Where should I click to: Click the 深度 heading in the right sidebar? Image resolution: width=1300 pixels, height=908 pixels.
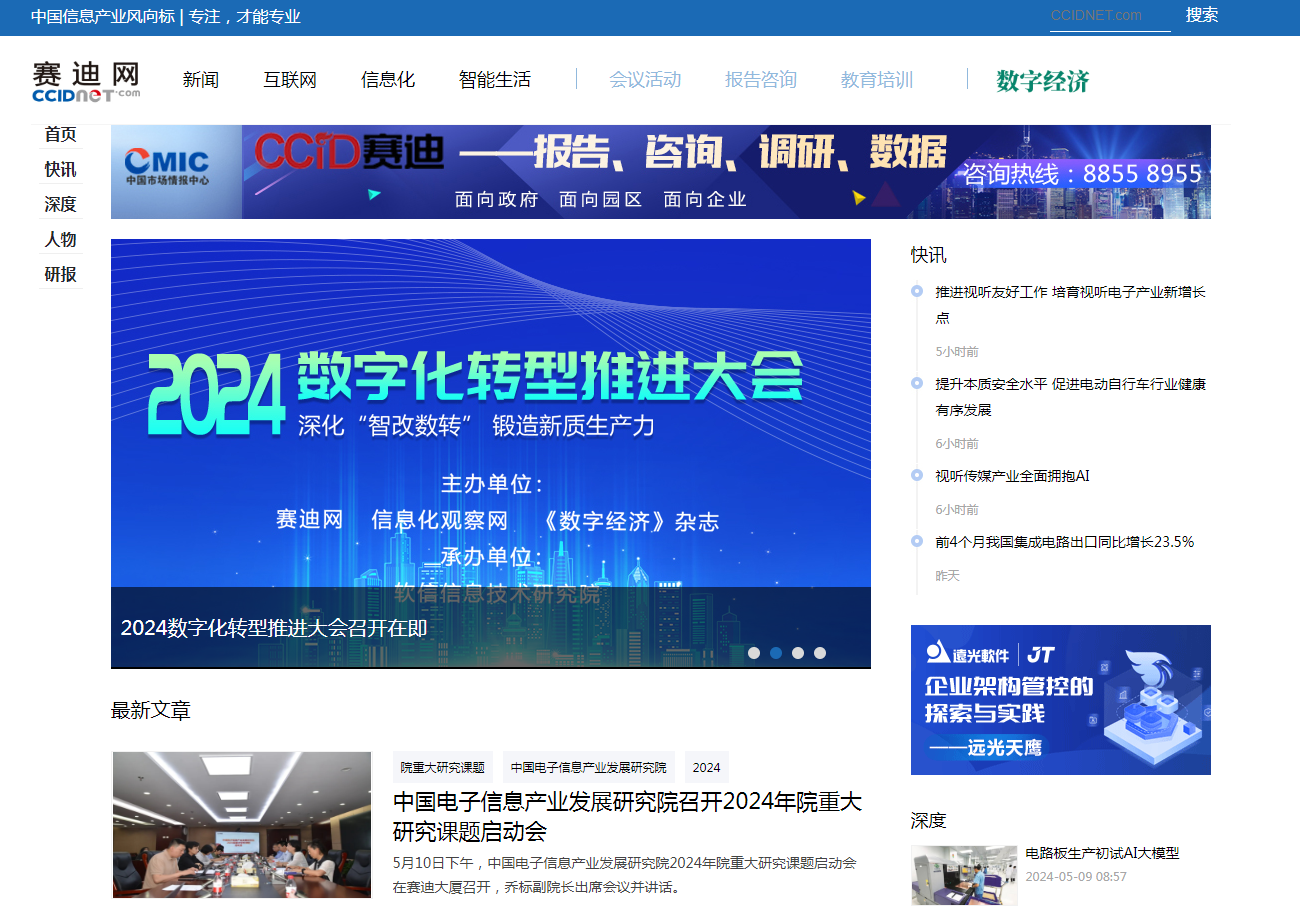(928, 821)
